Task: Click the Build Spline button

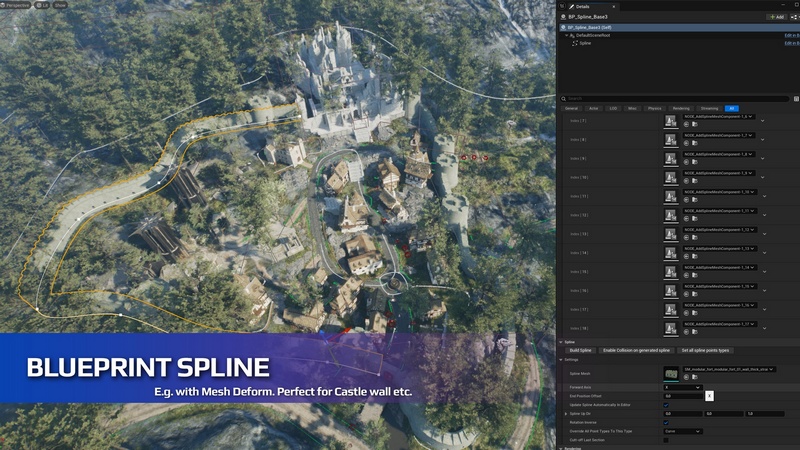Action: pos(581,350)
